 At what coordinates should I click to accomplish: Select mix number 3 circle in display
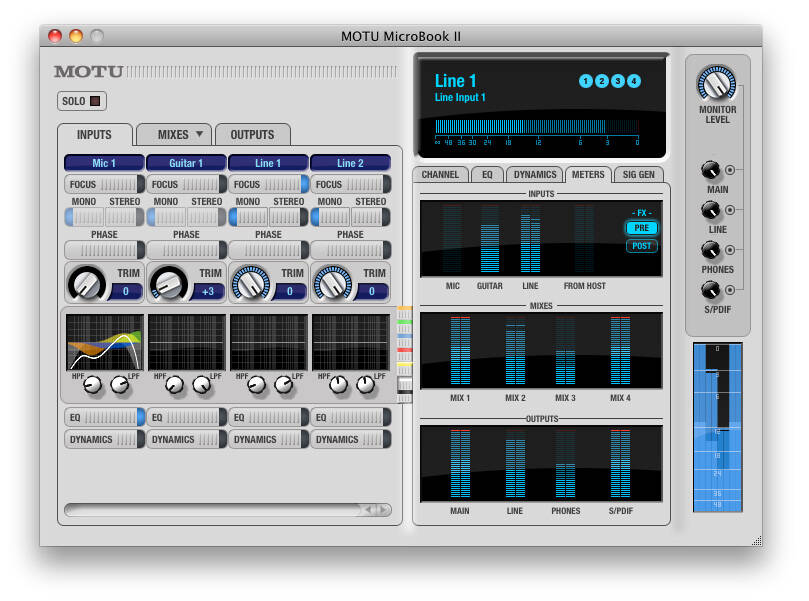click(618, 81)
